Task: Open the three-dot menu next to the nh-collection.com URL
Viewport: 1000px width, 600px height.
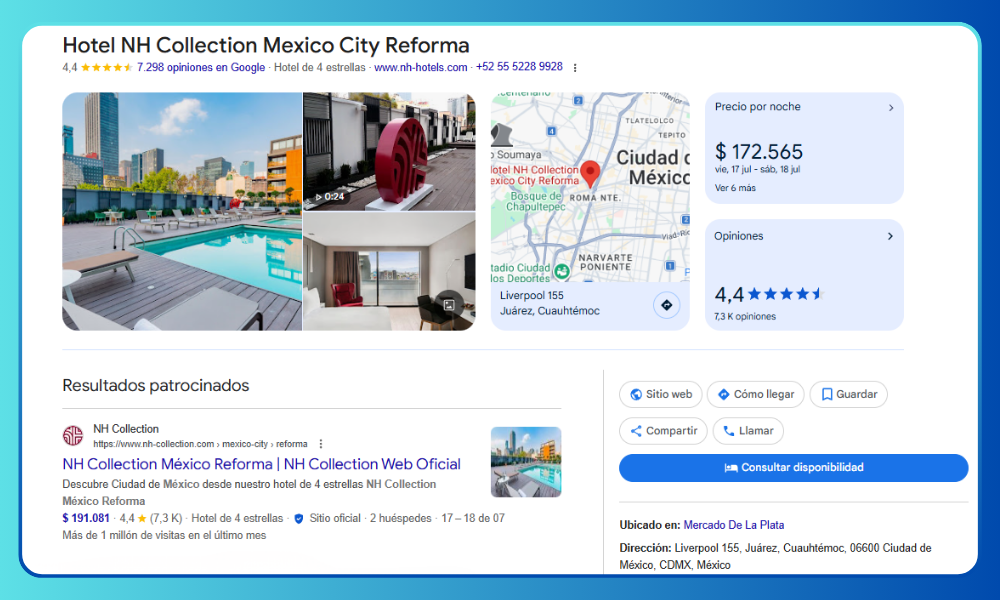Action: (321, 444)
